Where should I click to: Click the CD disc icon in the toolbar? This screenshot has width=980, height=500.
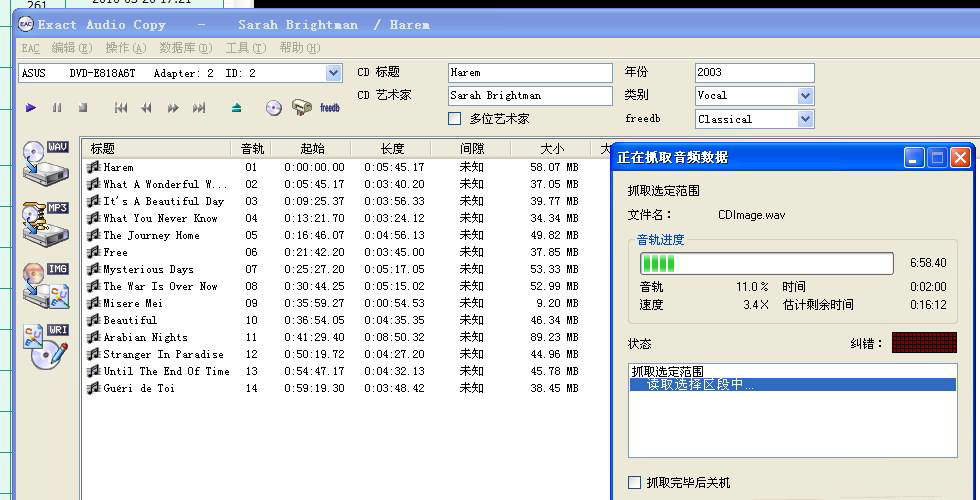point(274,108)
